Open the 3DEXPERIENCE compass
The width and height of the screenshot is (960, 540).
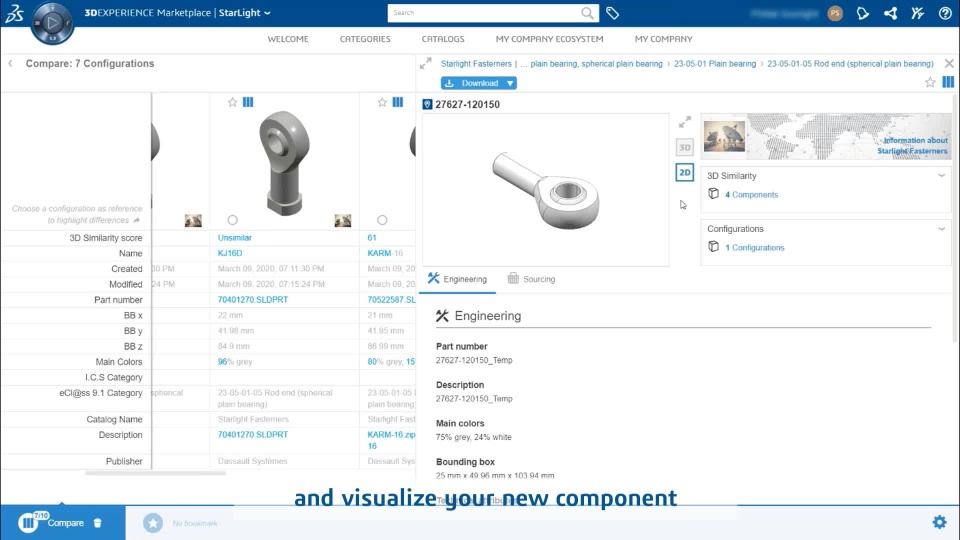tap(52, 23)
